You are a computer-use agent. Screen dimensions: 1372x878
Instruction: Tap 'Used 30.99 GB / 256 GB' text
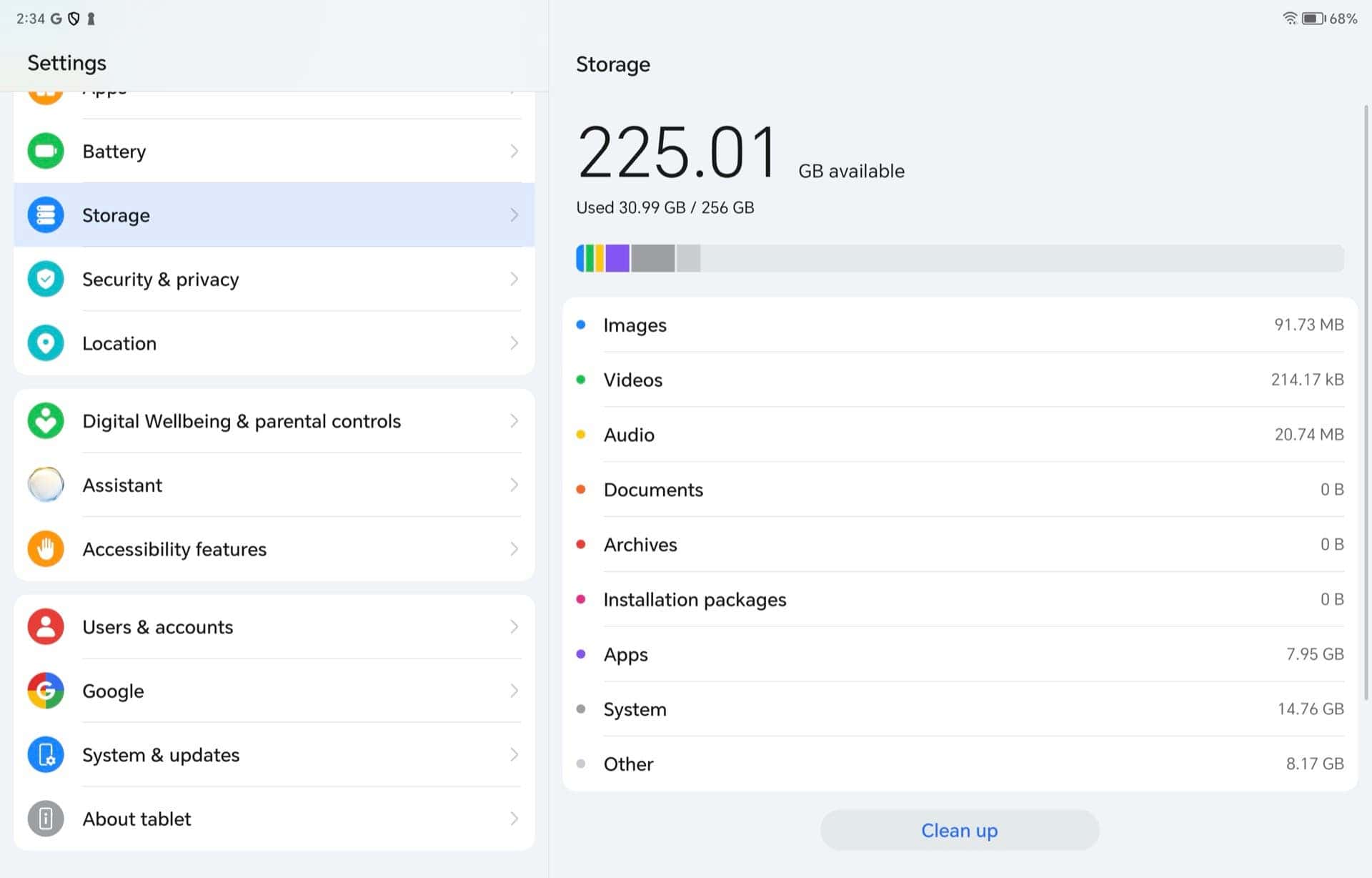(665, 207)
